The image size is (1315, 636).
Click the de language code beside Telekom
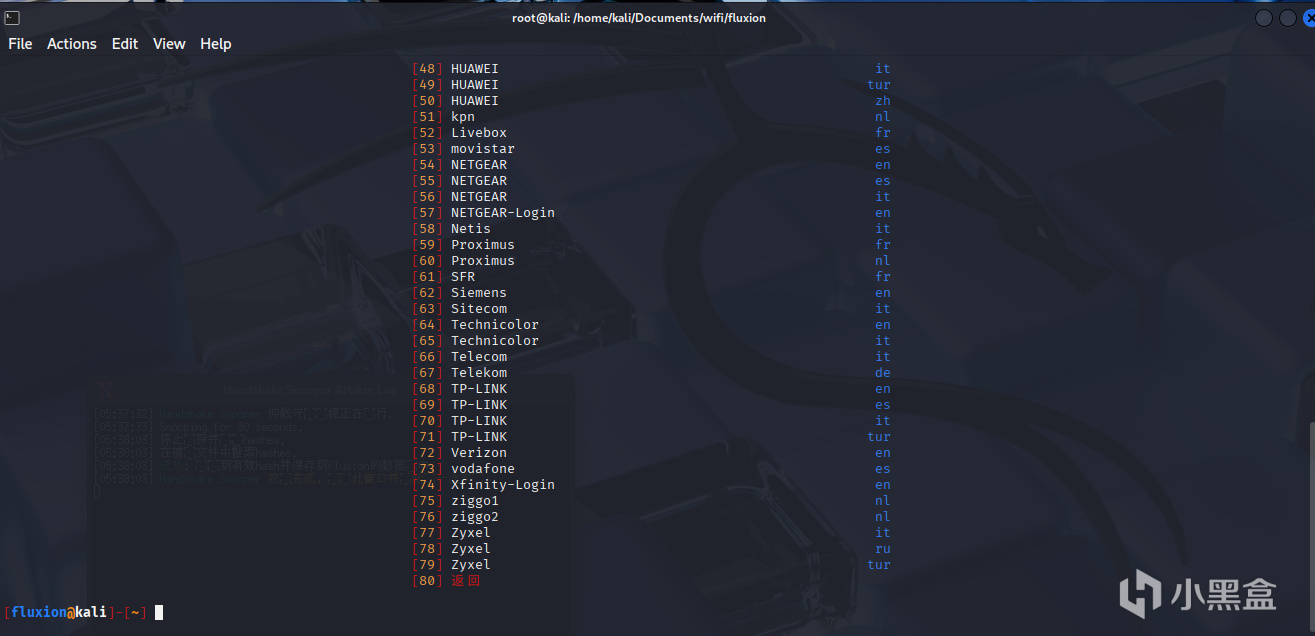pyautogui.click(x=883, y=373)
